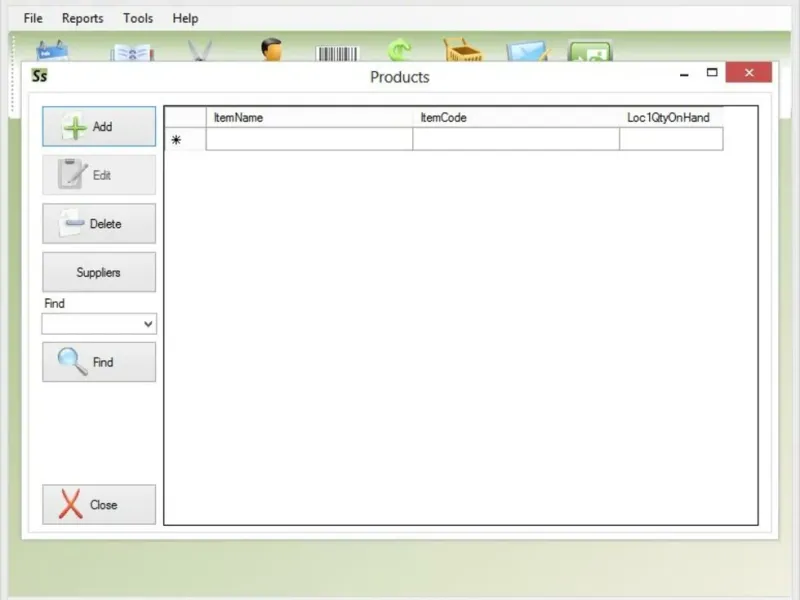Viewport: 800px width, 600px height.
Task: Click the open book toolbar icon
Action: coord(132,52)
